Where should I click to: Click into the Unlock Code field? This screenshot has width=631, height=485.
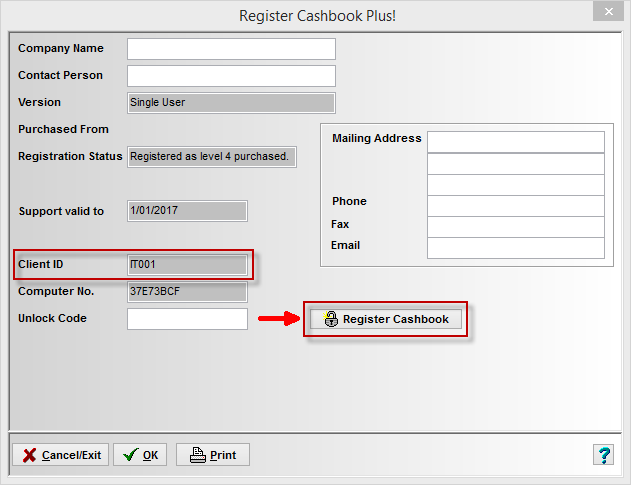pos(188,319)
